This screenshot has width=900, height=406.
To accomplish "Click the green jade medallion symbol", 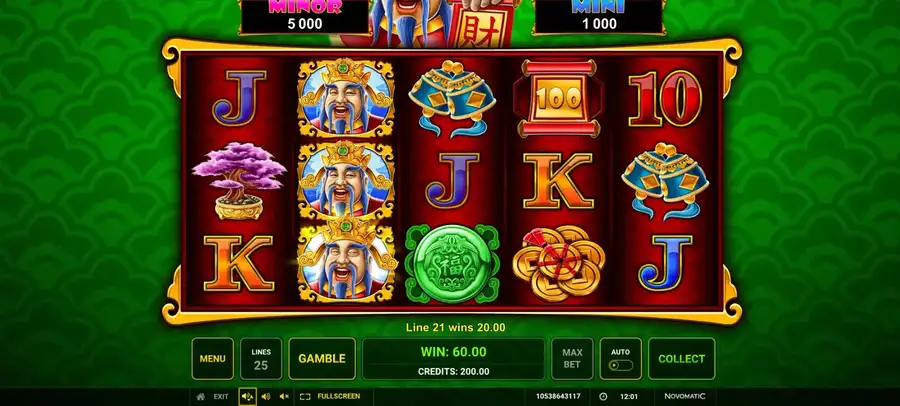I will (x=453, y=264).
